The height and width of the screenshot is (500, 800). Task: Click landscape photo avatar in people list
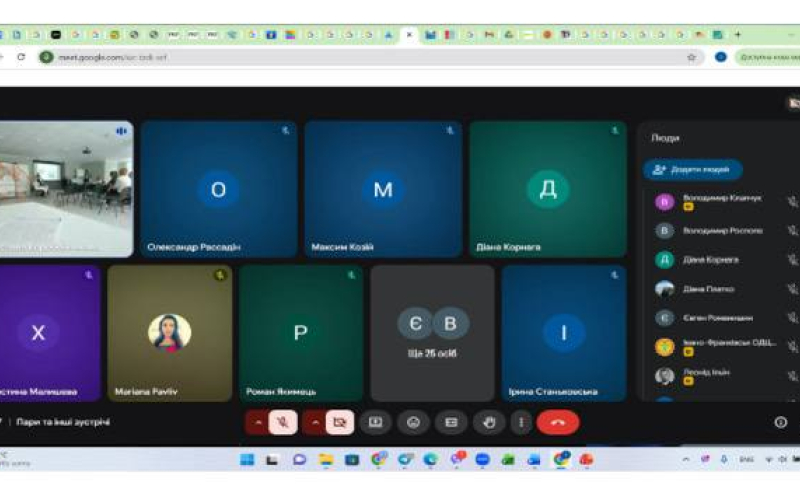point(664,289)
